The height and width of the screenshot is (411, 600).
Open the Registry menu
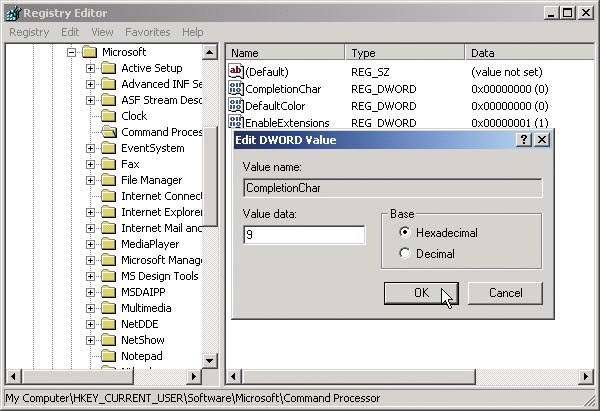tap(29, 32)
